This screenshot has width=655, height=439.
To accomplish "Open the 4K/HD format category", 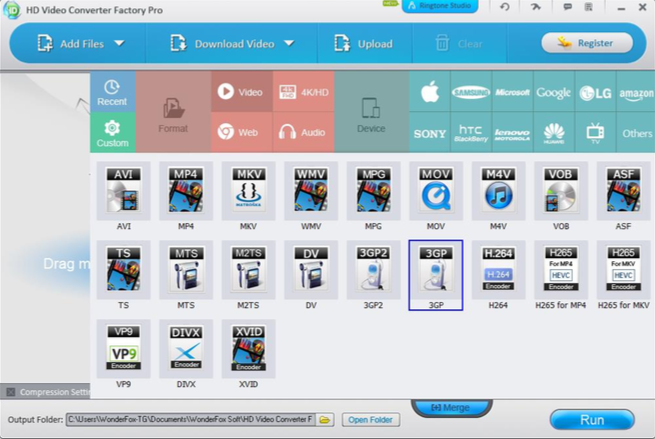I will 302,92.
